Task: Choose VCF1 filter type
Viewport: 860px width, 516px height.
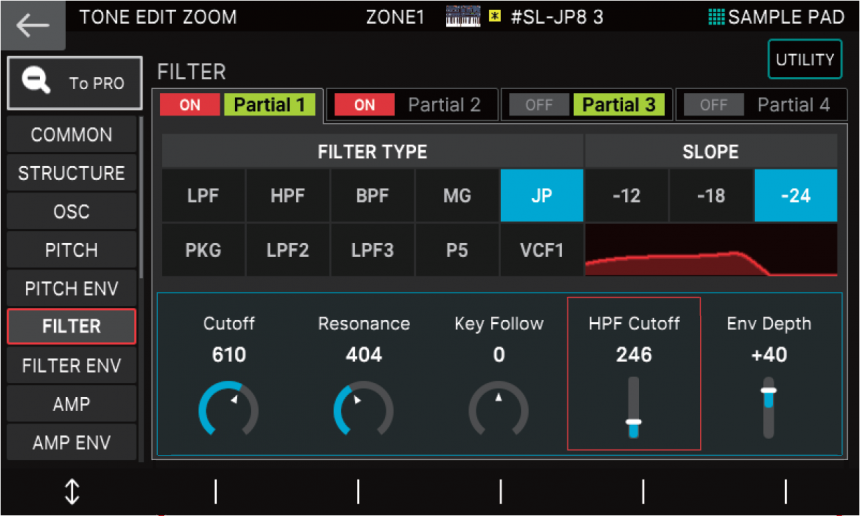Action: pos(542,250)
